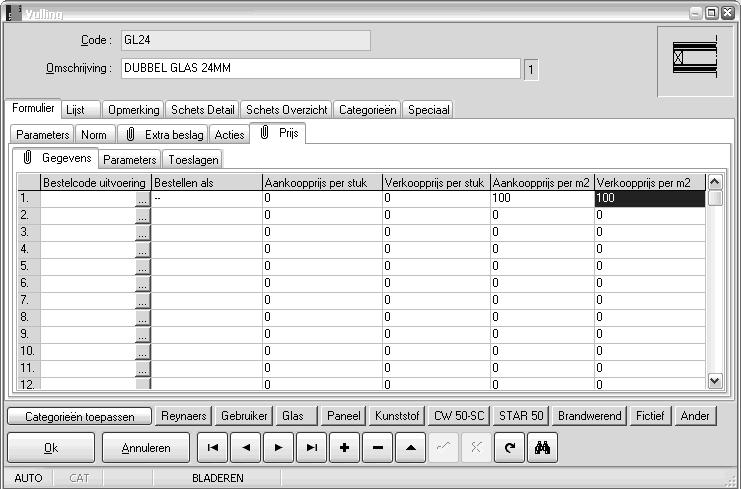741x489 pixels.
Task: Open lookup button in row 3 Bestelcode
Action: point(142,233)
